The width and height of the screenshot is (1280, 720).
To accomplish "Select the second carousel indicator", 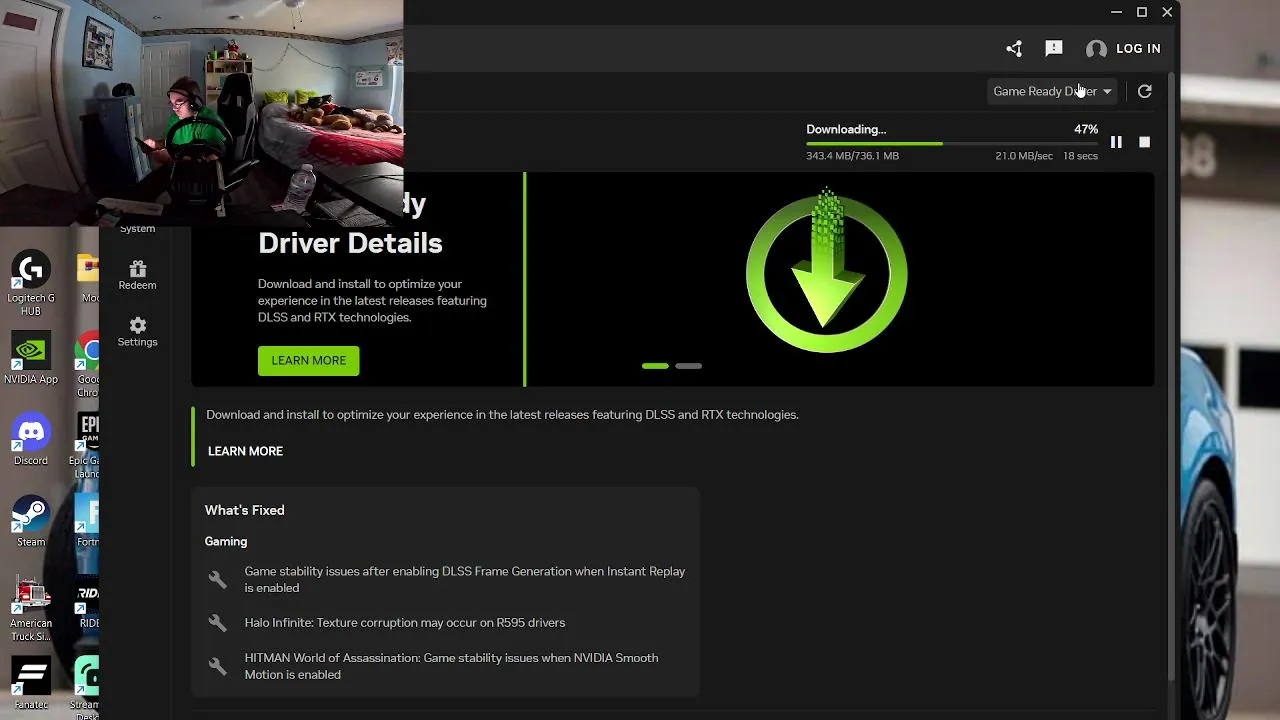I will coord(688,366).
